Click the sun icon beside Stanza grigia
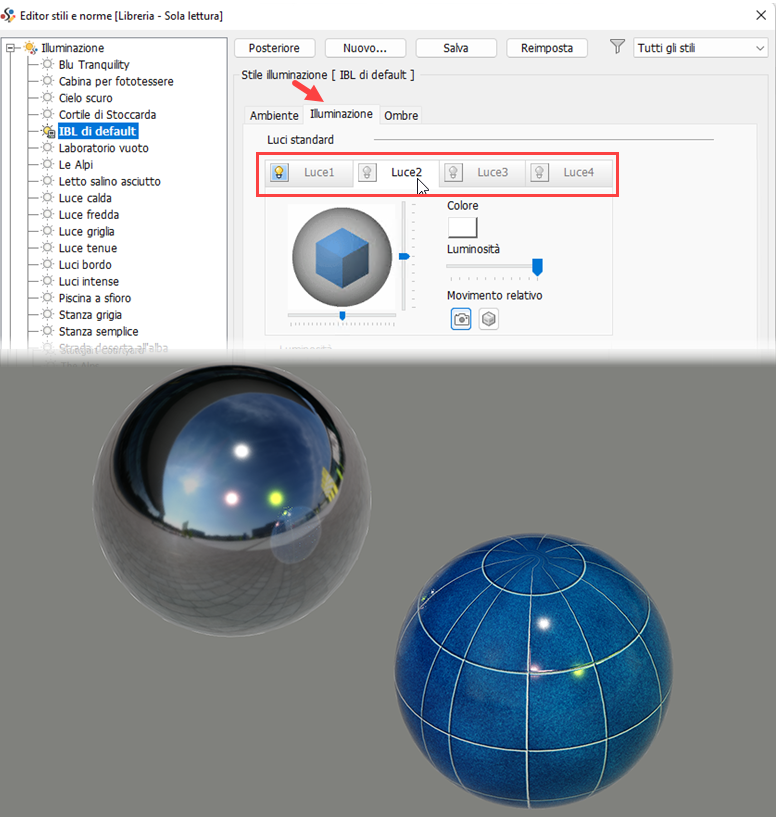The width and height of the screenshot is (776, 817). [47, 314]
